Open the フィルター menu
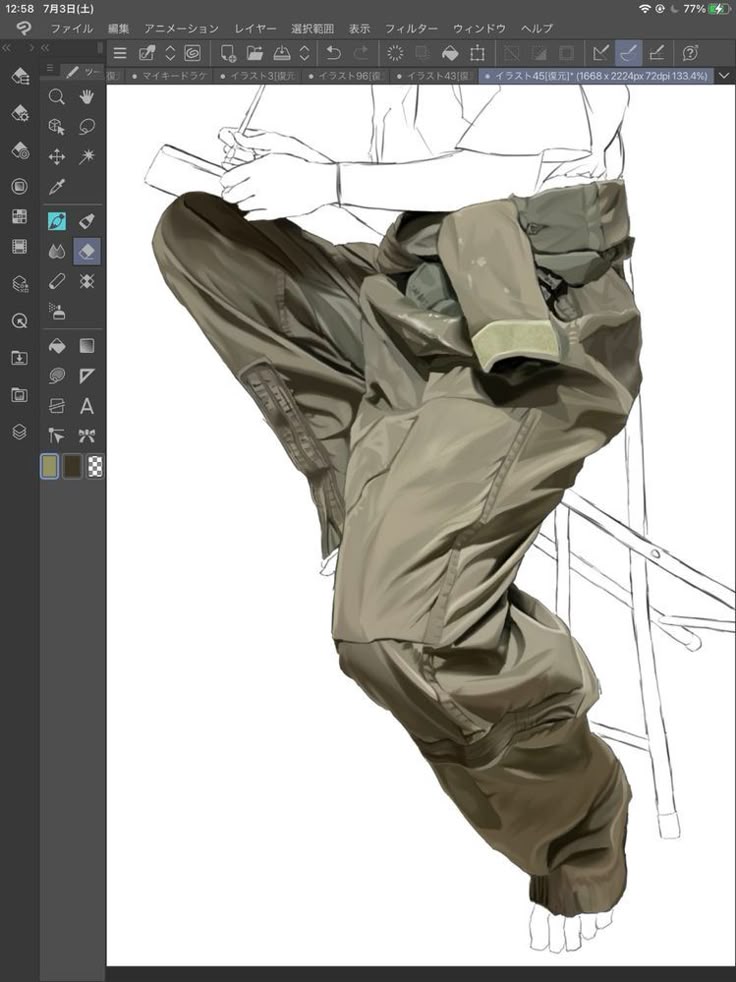The height and width of the screenshot is (982, 736). (411, 28)
